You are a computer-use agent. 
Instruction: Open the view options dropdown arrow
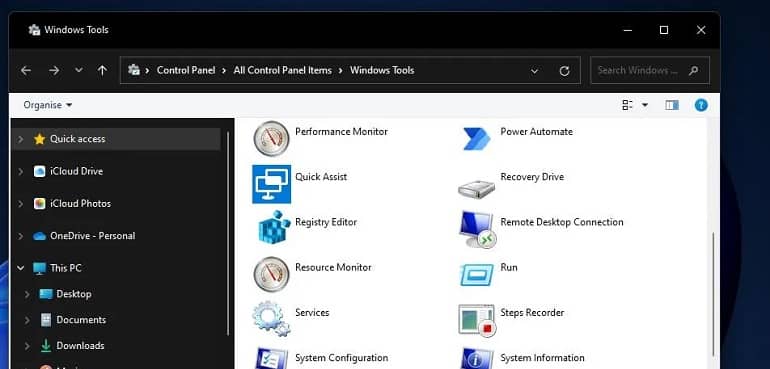(x=645, y=105)
